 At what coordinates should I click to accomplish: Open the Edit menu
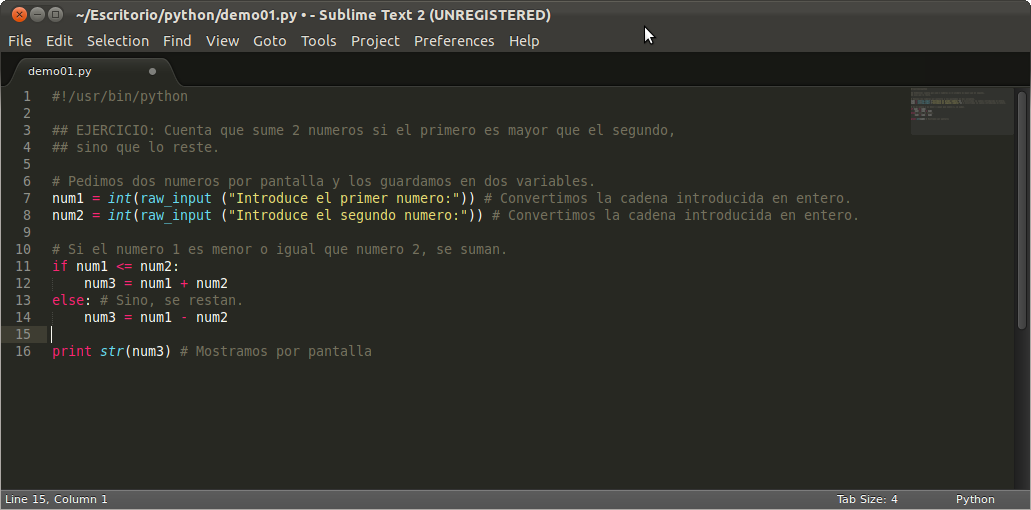pyautogui.click(x=59, y=41)
